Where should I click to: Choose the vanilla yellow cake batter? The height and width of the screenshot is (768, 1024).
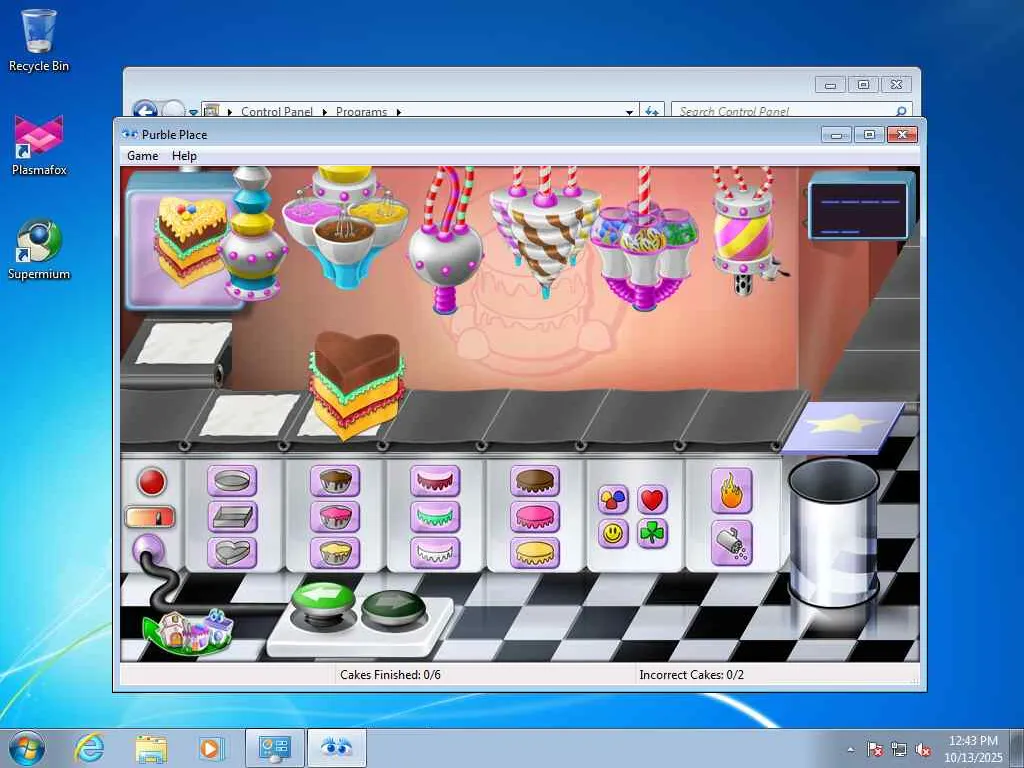(x=335, y=552)
